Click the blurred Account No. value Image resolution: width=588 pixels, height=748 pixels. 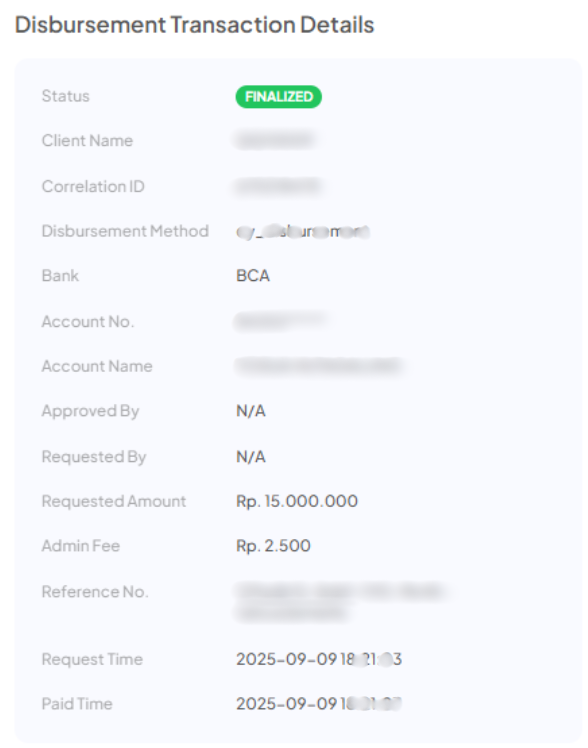click(281, 321)
